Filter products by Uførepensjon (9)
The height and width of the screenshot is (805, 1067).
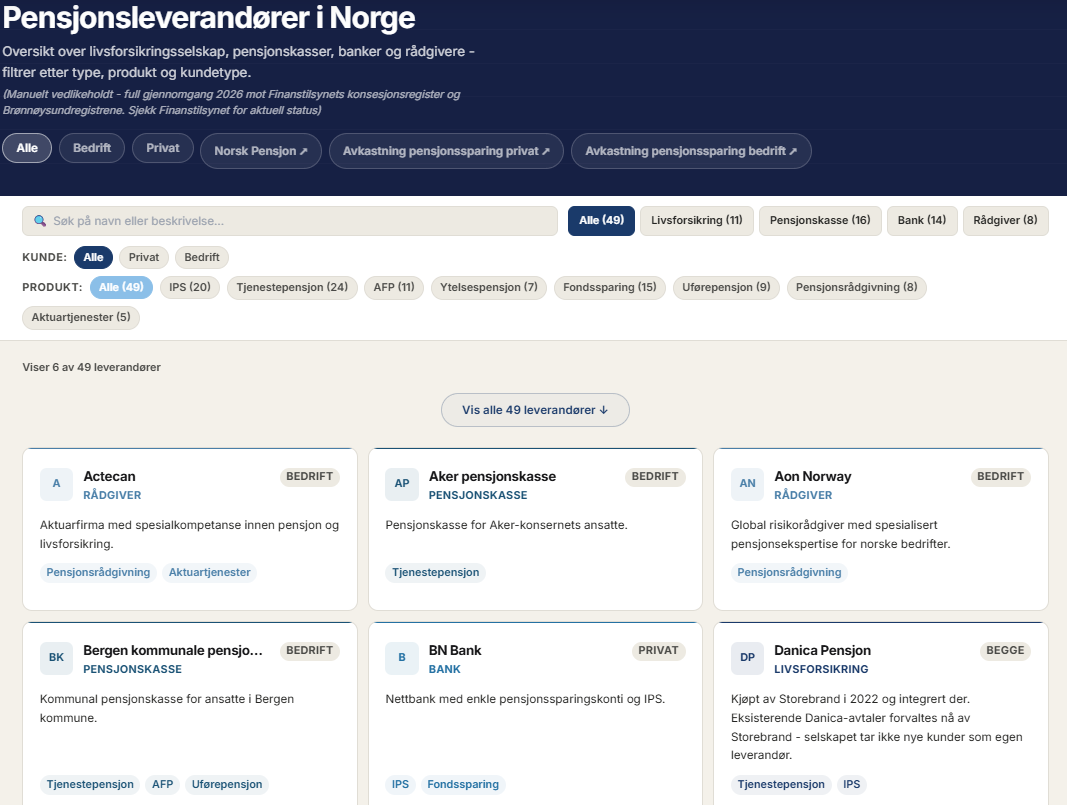[726, 287]
